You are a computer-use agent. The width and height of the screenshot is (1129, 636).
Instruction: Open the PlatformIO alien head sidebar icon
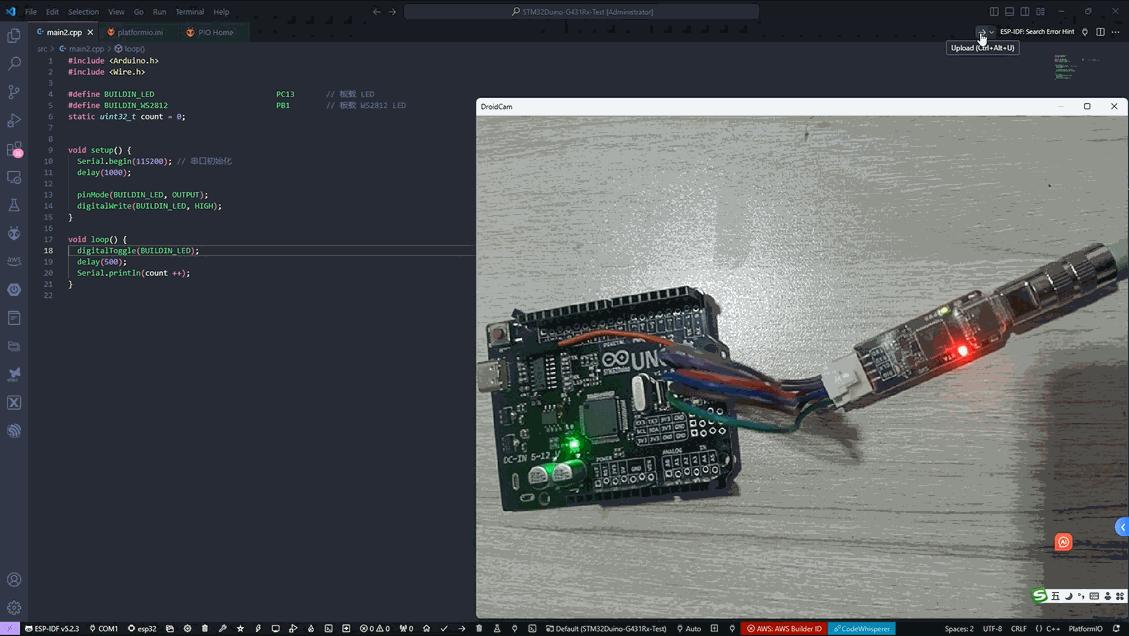click(x=14, y=233)
